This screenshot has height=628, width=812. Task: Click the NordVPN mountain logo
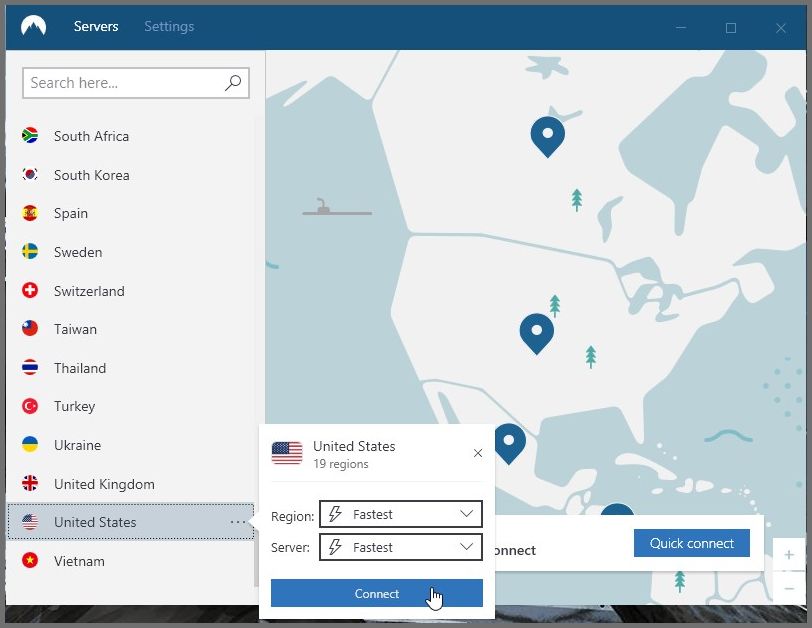click(x=34, y=26)
